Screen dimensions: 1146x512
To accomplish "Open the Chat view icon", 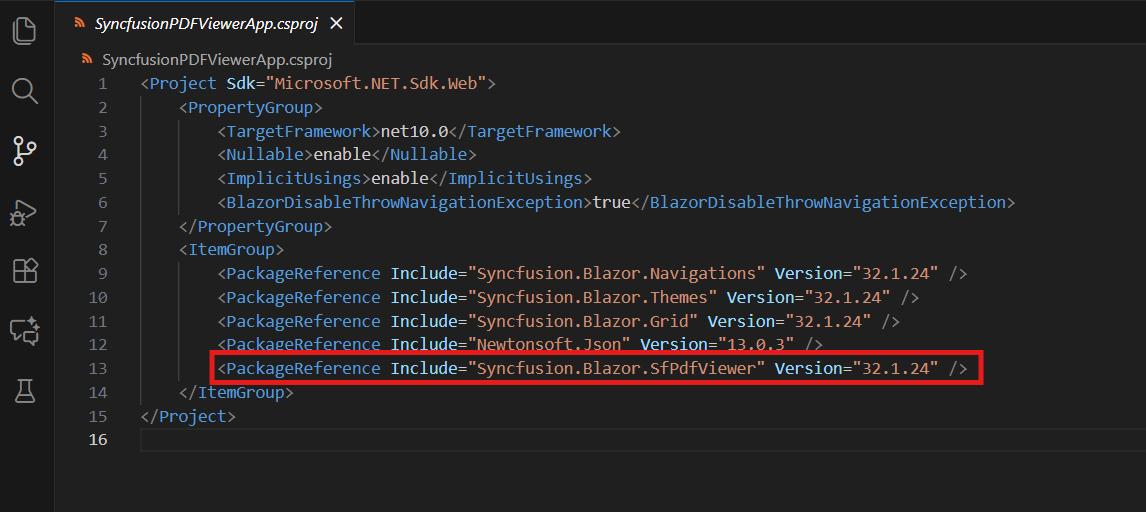I will pyautogui.click(x=25, y=332).
